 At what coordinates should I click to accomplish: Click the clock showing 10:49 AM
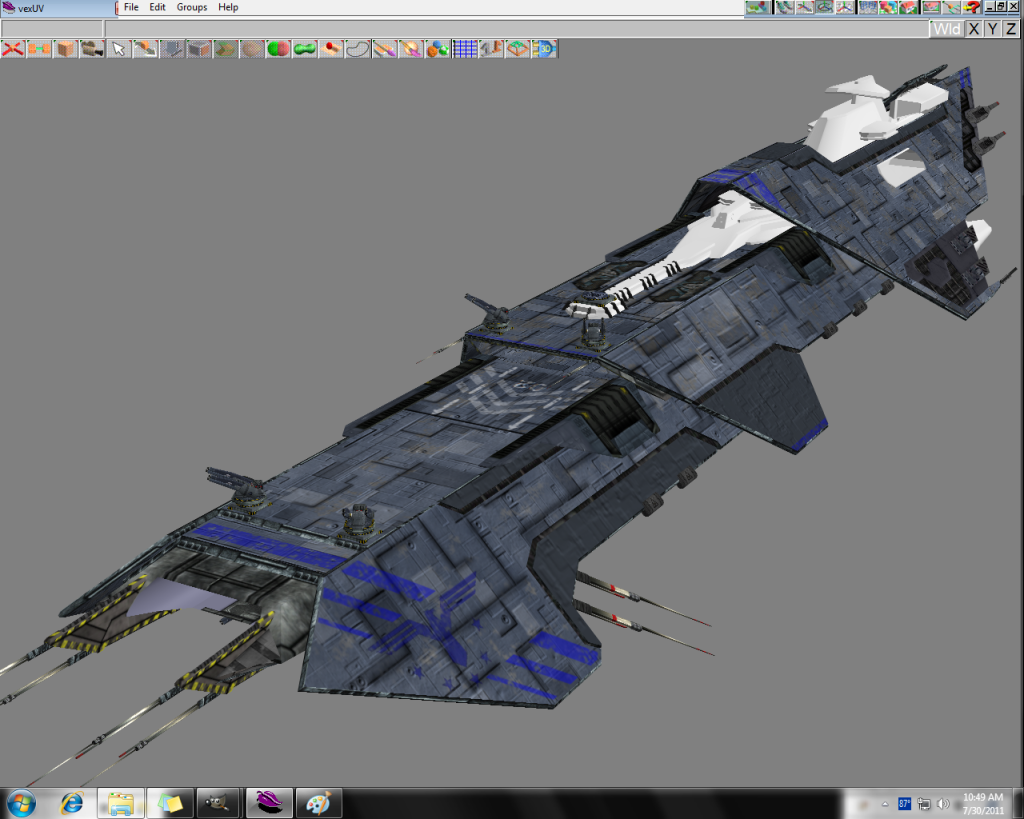[982, 803]
